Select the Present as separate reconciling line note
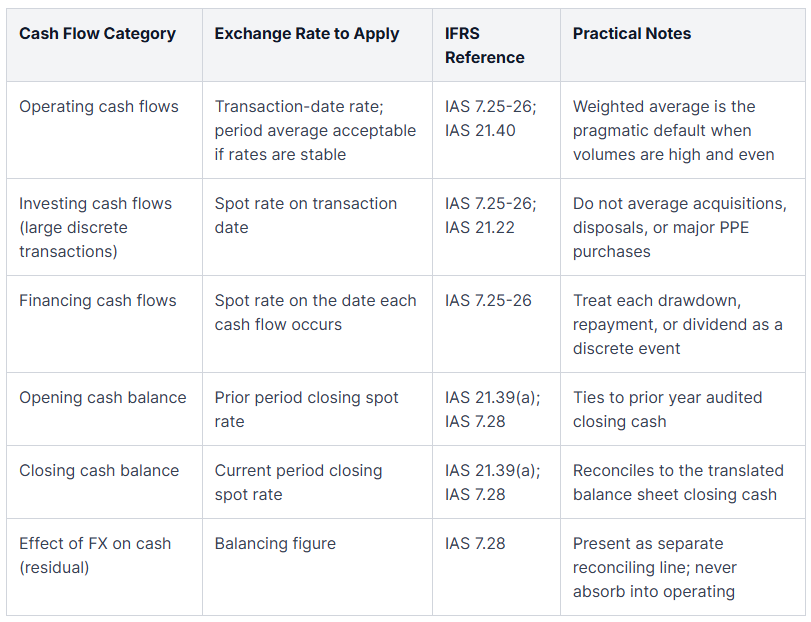The height and width of the screenshot is (622, 811). 654,567
